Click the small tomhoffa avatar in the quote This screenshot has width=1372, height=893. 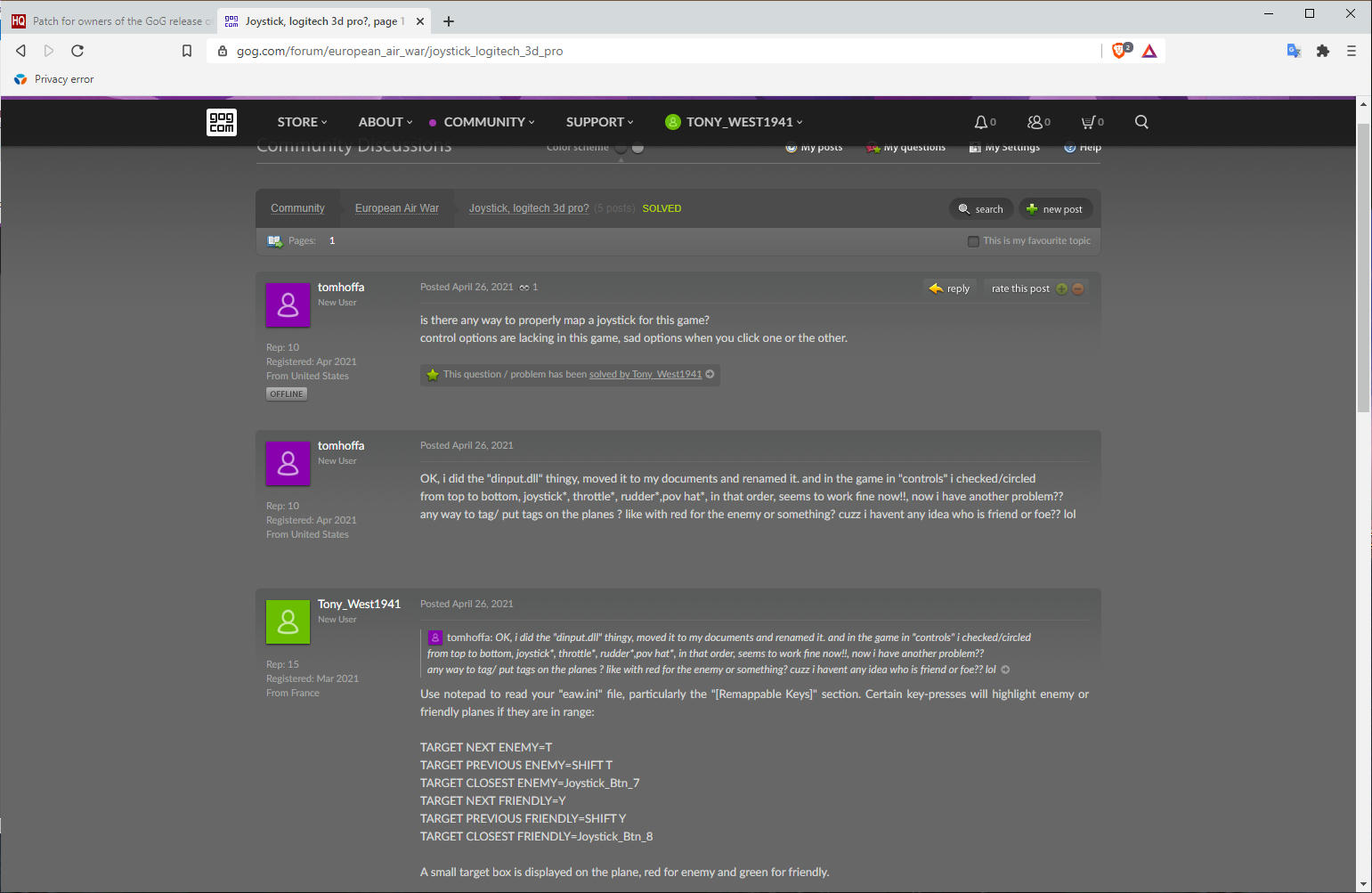click(x=435, y=637)
